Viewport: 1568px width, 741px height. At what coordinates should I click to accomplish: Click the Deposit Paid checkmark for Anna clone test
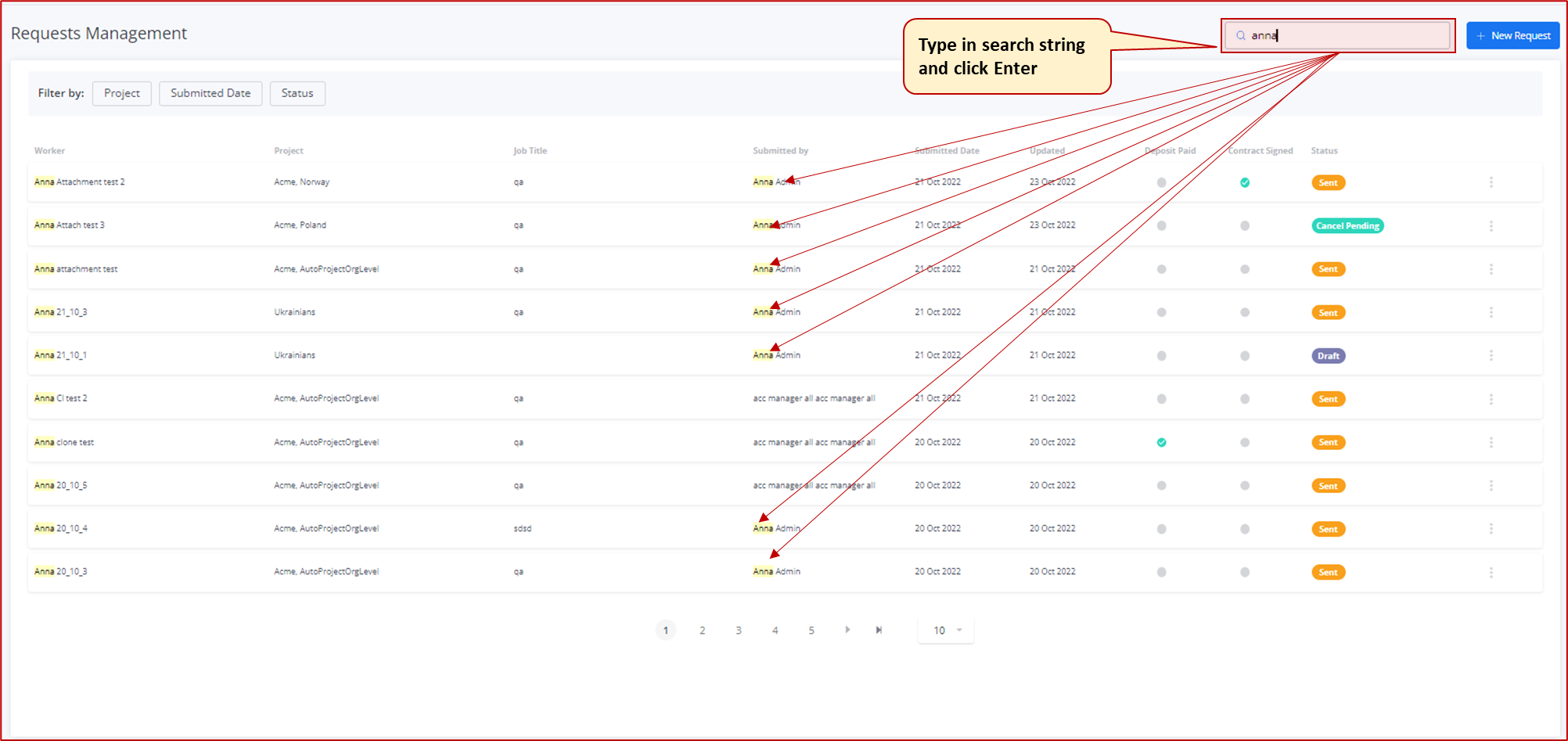1161,442
